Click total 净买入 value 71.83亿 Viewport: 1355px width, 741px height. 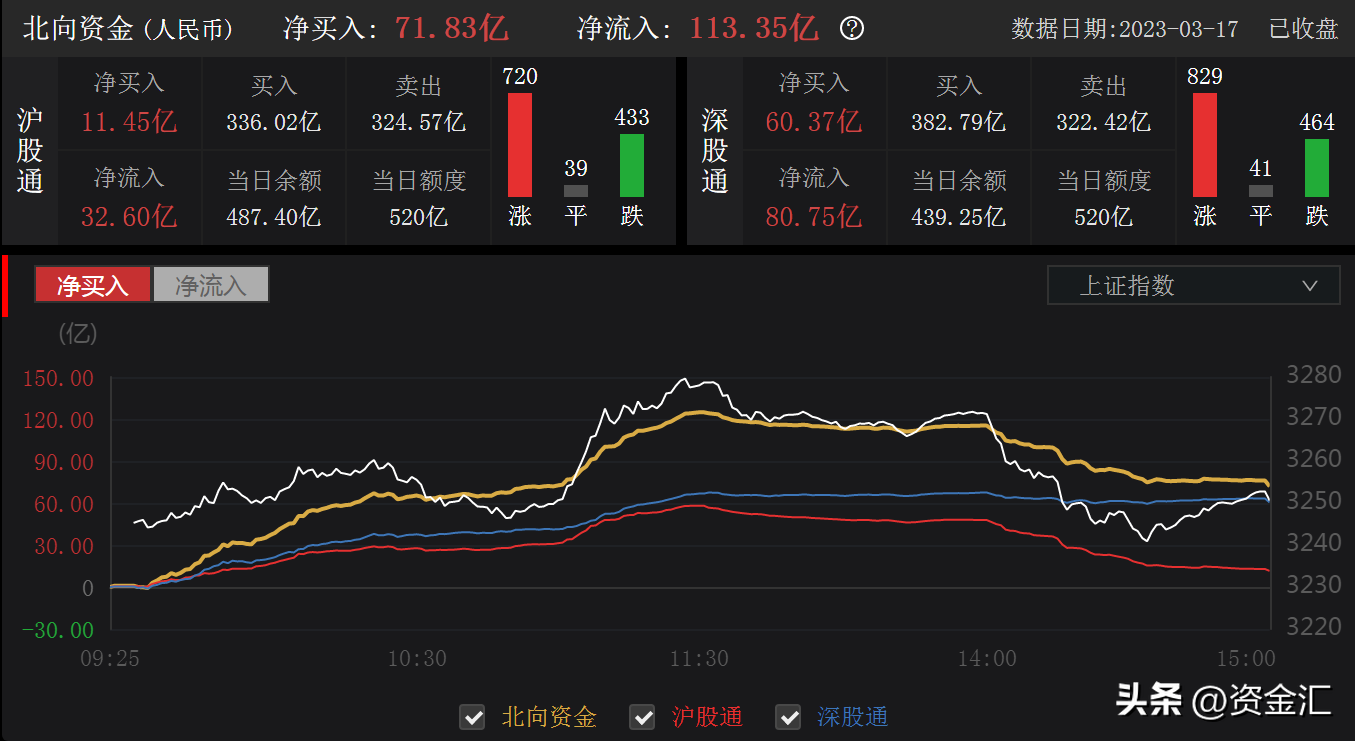point(452,28)
